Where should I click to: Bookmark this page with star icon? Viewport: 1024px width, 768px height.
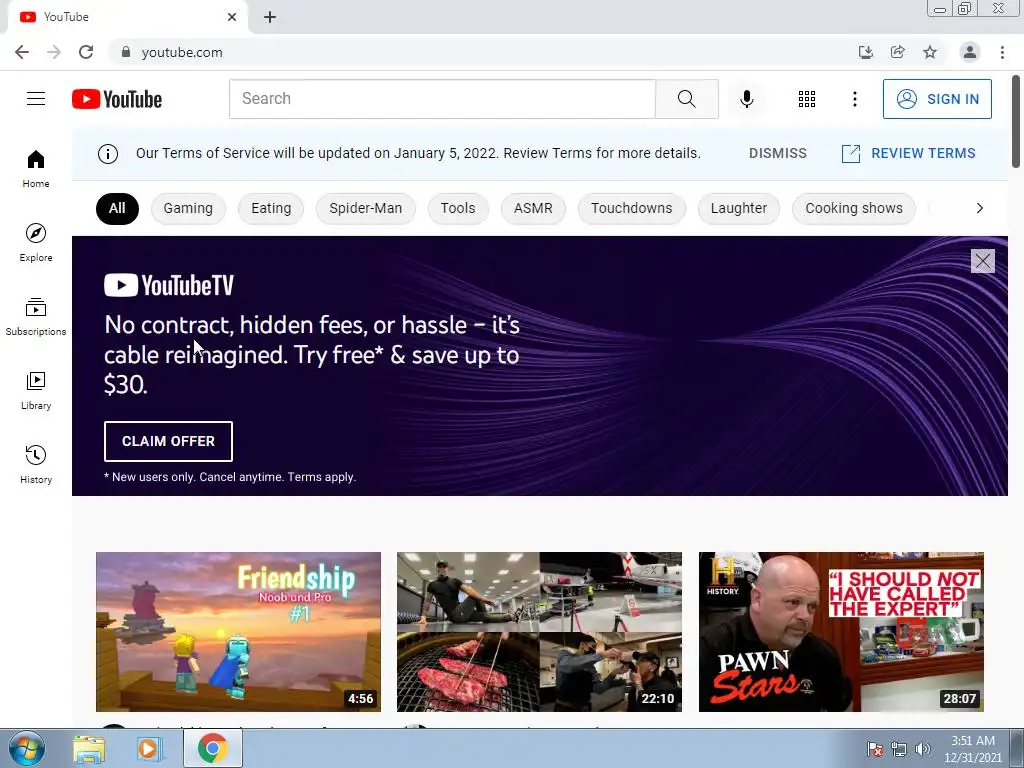(x=930, y=52)
